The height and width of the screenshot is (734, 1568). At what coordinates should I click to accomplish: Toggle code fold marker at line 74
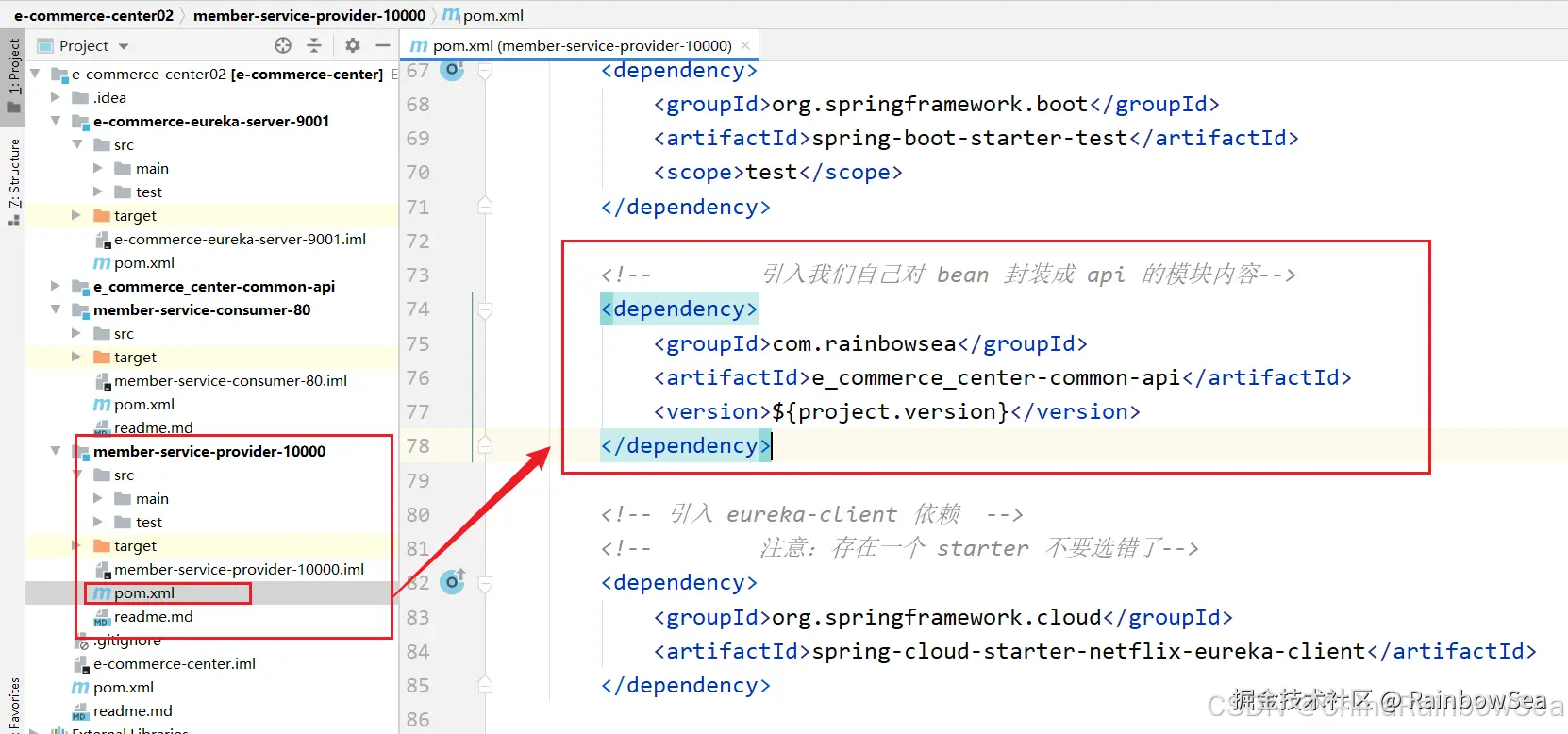[x=485, y=309]
